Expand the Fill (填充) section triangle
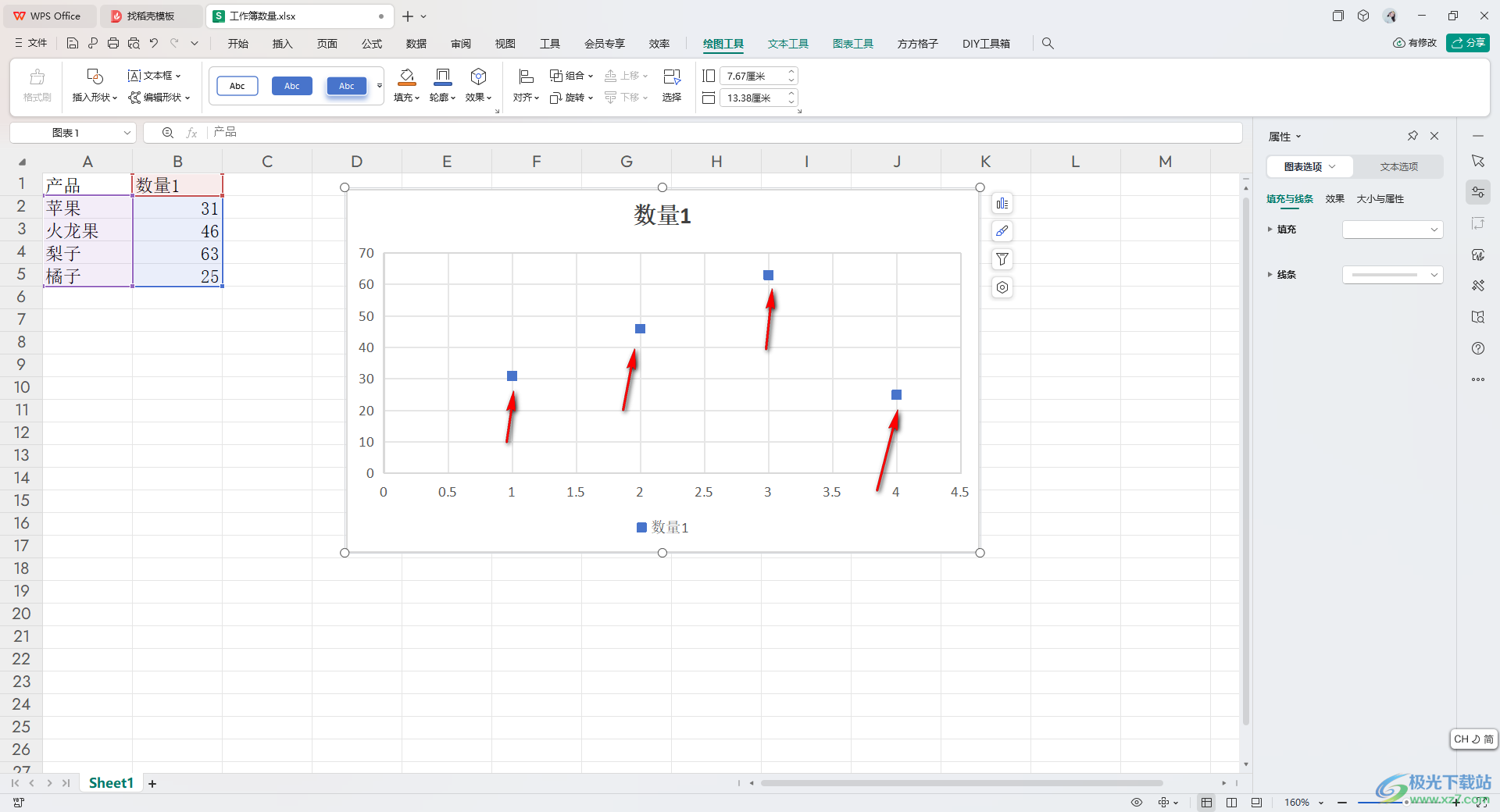Image resolution: width=1500 pixels, height=812 pixels. 1270,230
